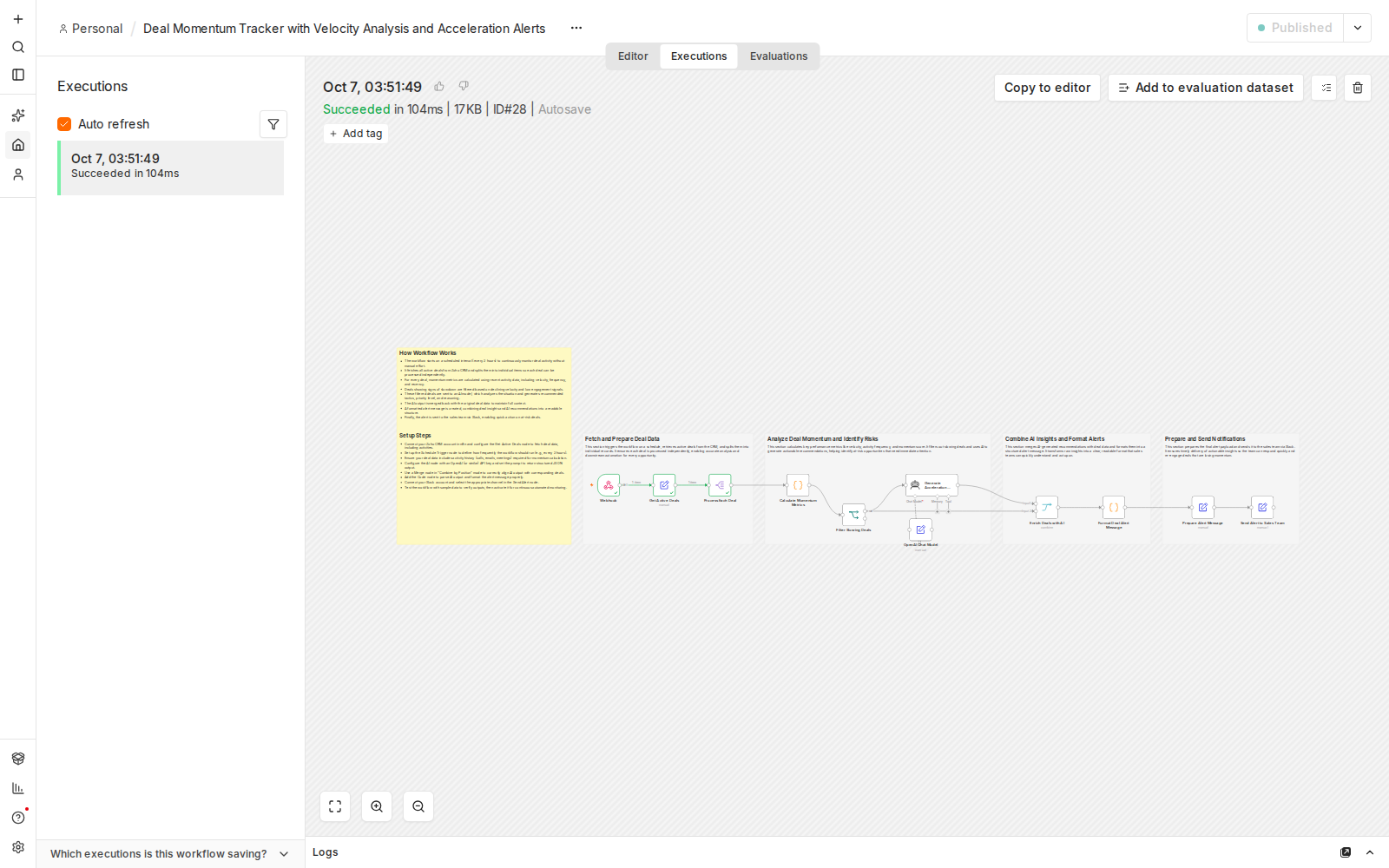Click the Add tag button
The image size is (1389, 868).
(356, 134)
